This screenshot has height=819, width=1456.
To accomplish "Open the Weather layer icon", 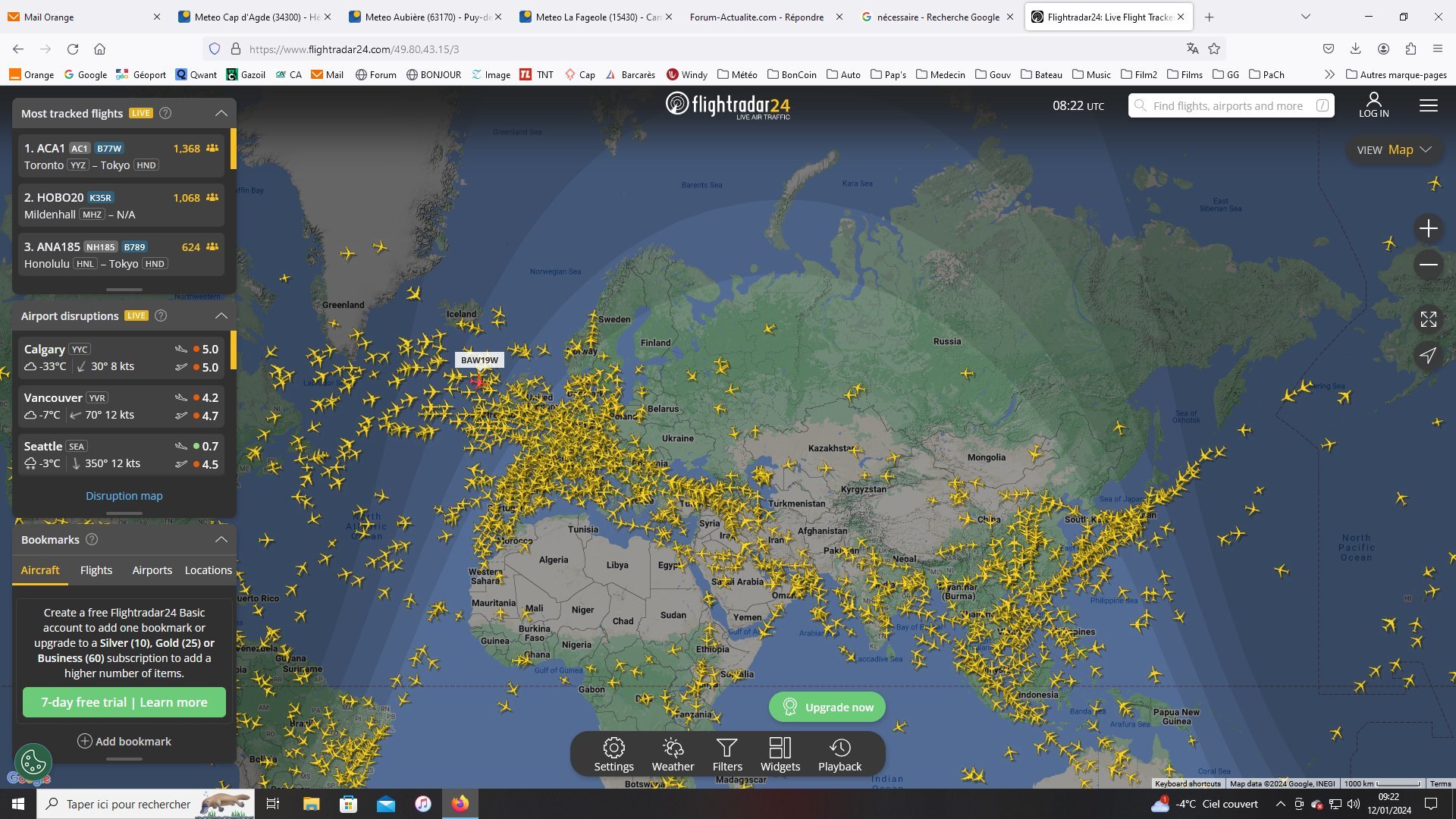I will coord(673,755).
